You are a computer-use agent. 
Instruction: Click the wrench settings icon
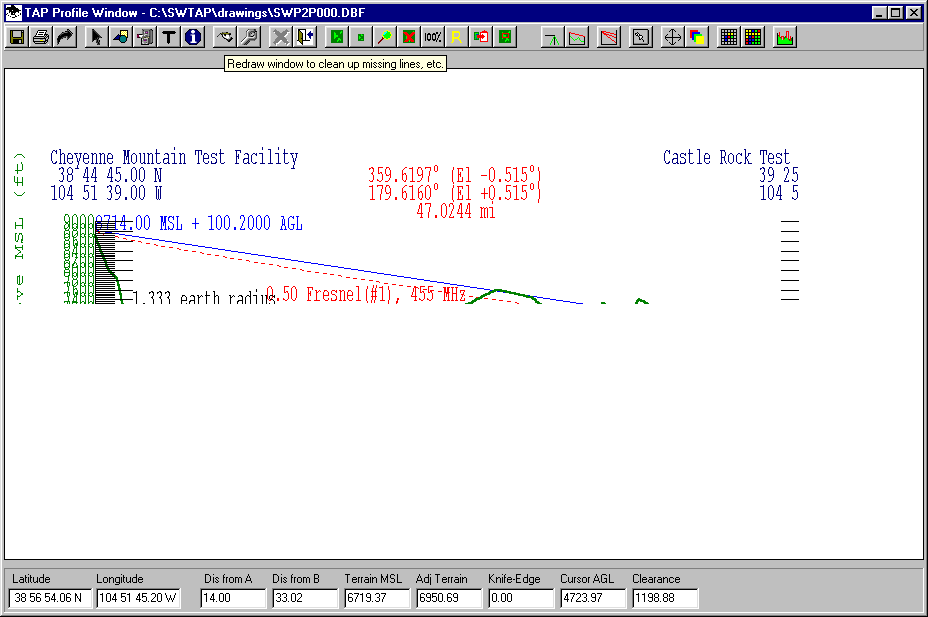click(249, 37)
